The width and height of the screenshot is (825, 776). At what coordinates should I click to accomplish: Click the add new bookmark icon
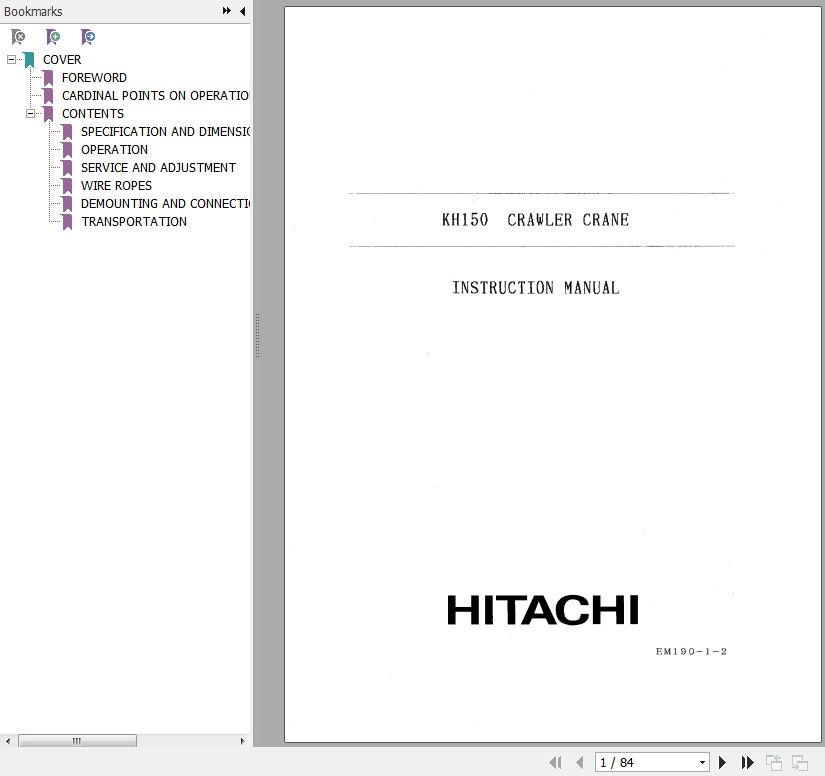click(53, 37)
